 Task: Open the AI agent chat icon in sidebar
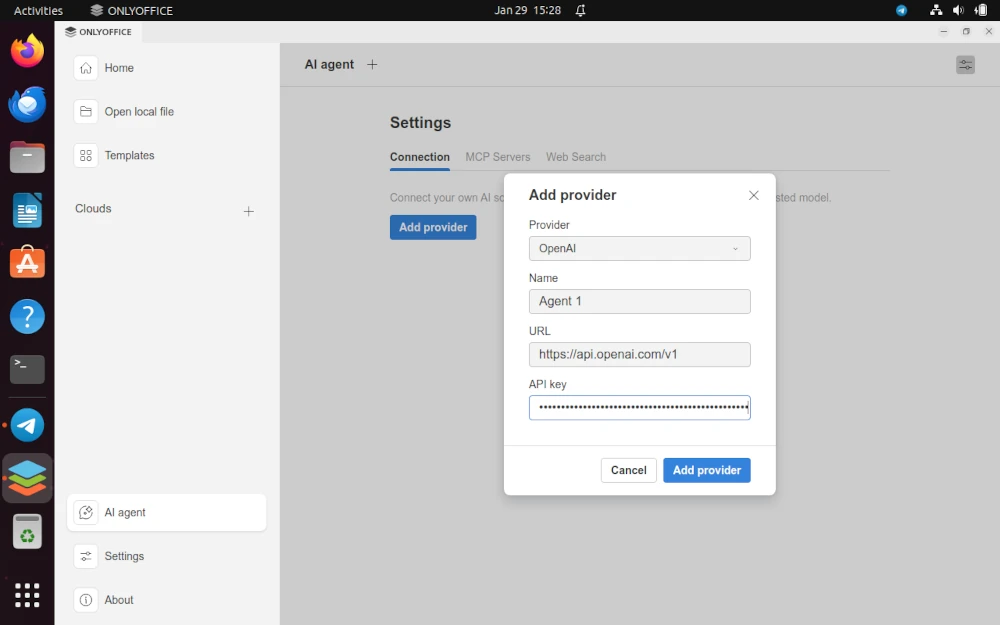coord(88,512)
